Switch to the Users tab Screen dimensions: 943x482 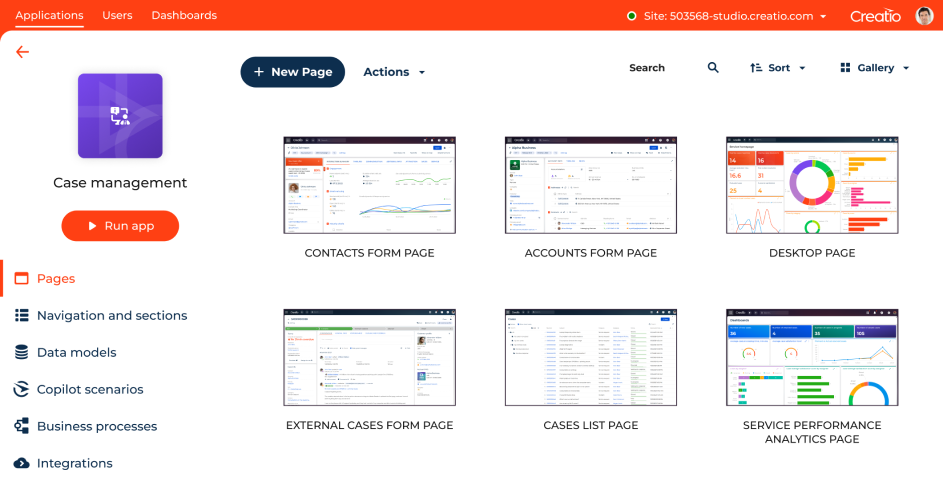click(x=117, y=15)
